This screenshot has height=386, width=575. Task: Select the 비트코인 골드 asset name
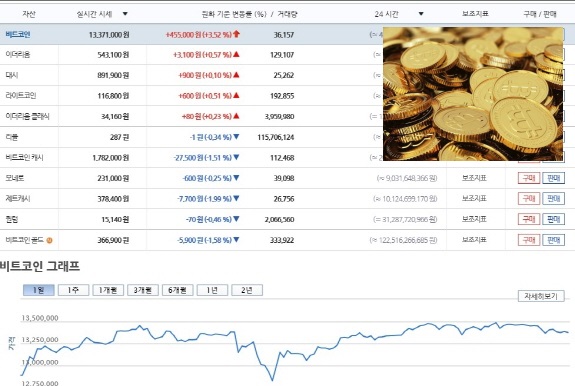point(25,240)
